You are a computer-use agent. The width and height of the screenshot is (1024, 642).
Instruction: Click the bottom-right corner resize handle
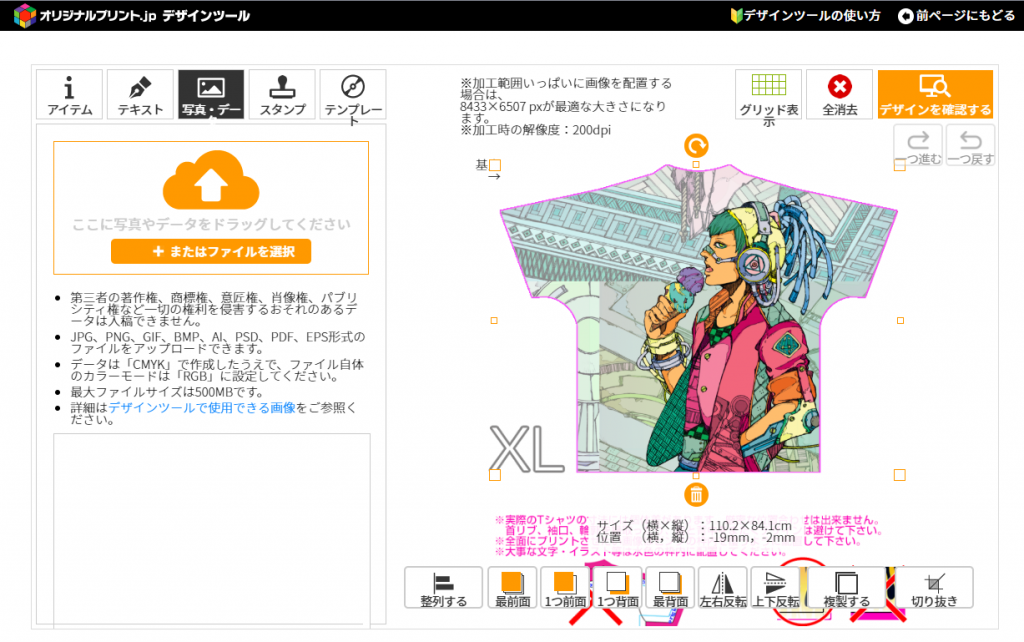point(899,475)
